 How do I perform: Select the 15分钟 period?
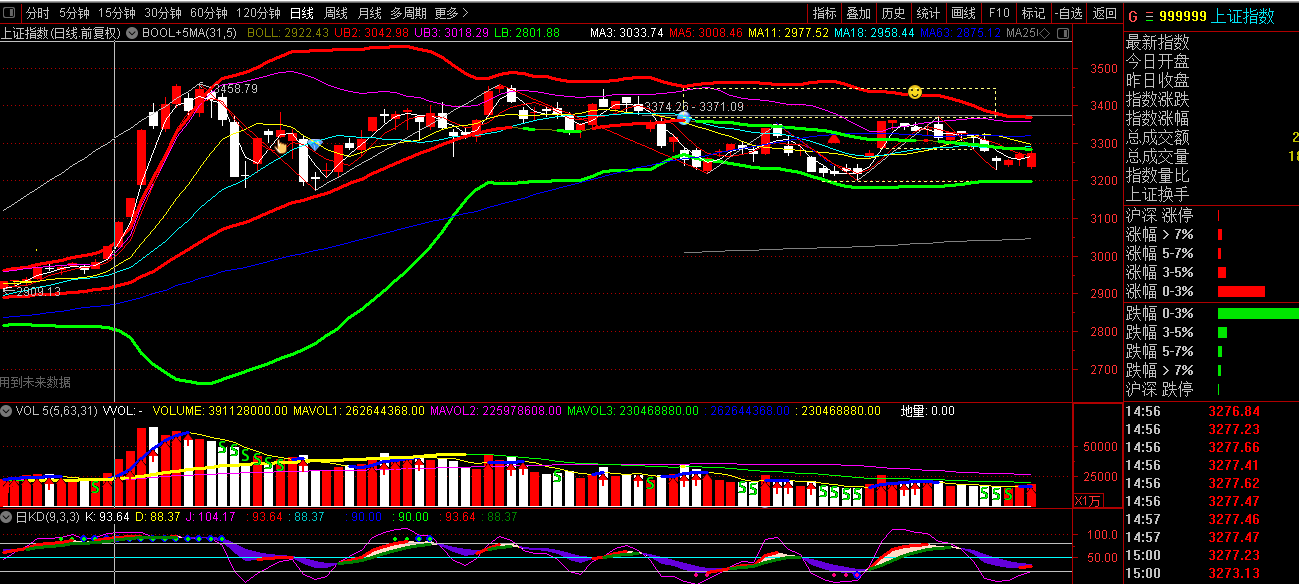(x=117, y=13)
